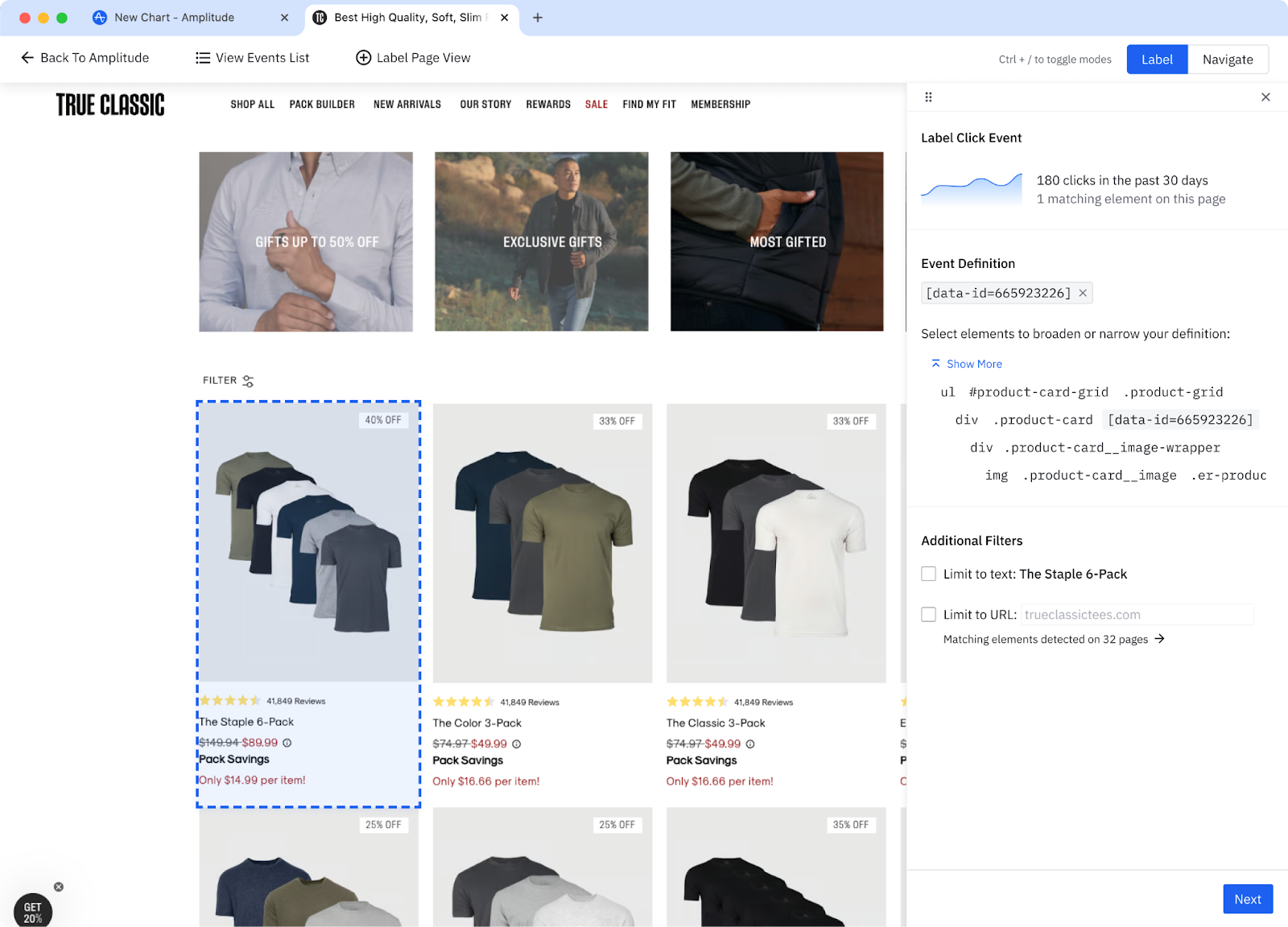Screen dimensions: 1288x927
Task: Open the Rewards menu item
Action: click(548, 105)
